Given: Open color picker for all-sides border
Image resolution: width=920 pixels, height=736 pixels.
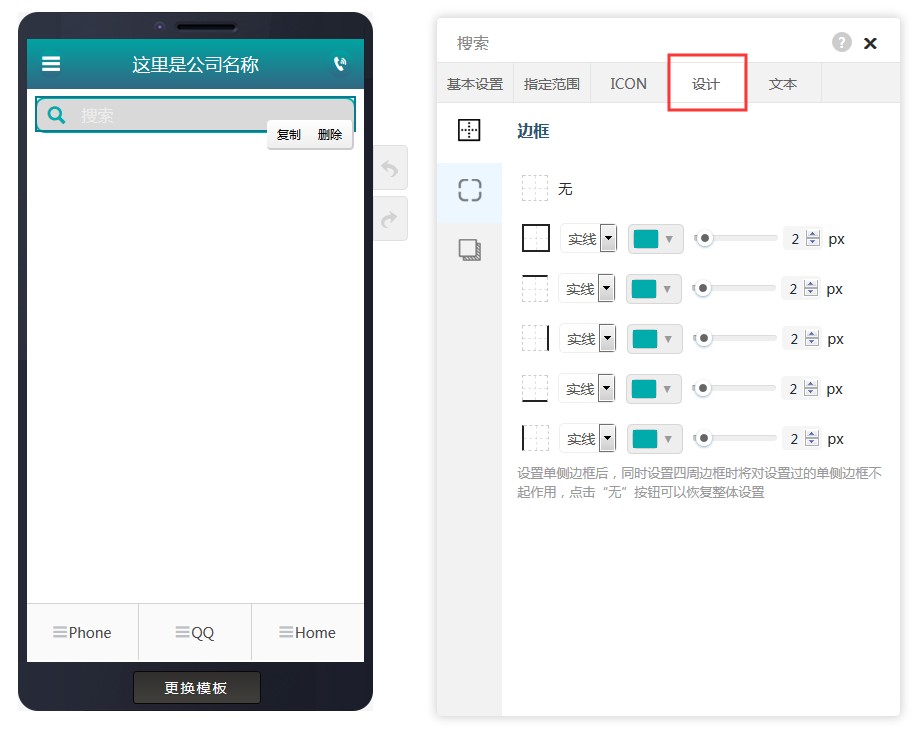Looking at the screenshot, I should tap(655, 239).
